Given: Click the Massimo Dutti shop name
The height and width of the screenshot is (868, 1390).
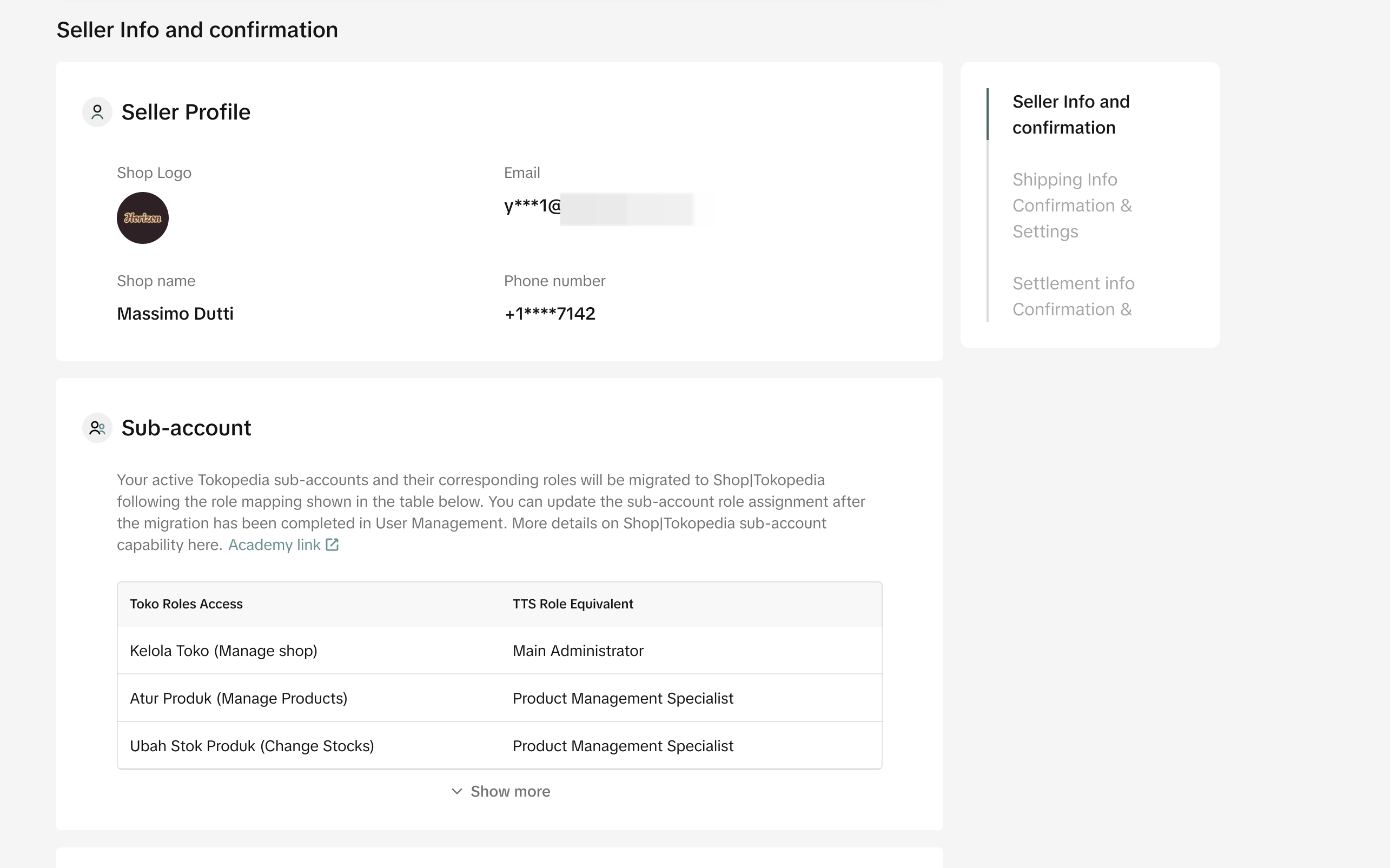Looking at the screenshot, I should (x=175, y=314).
